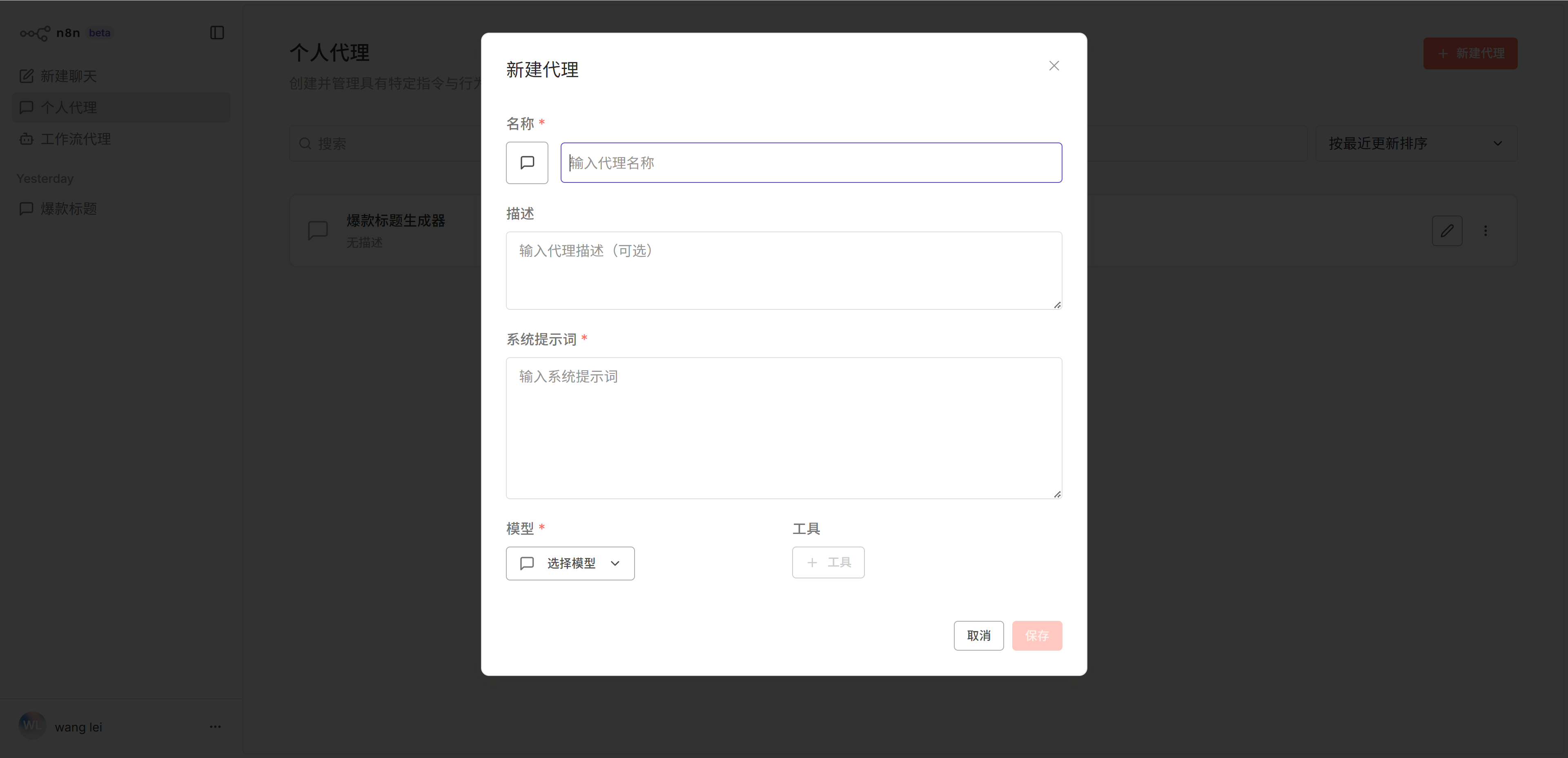Viewport: 1568px width, 758px height.
Task: Open three-dot menu for 爆款标题生成器
Action: point(1485,231)
